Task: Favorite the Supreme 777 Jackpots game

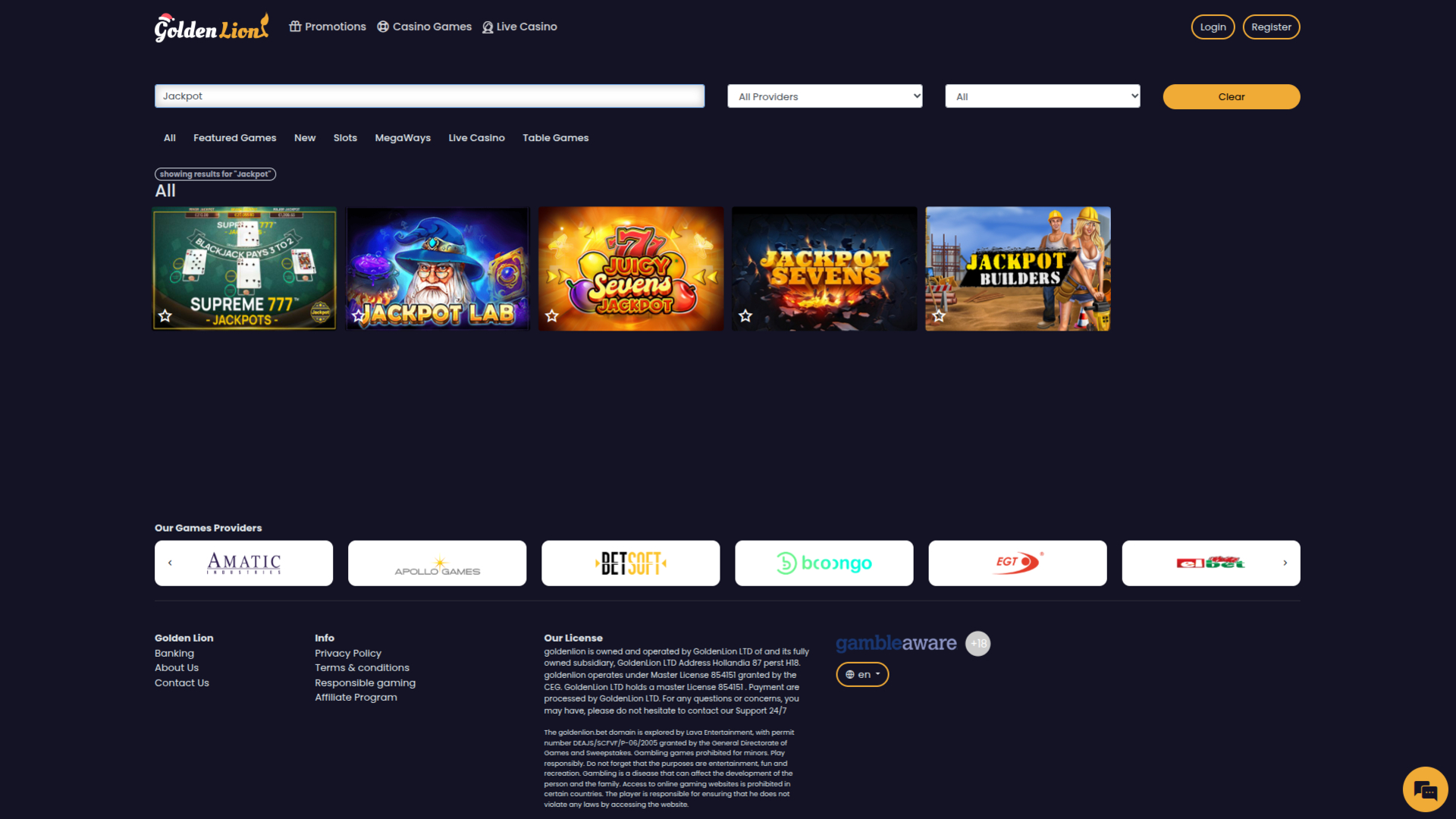Action: [x=165, y=316]
